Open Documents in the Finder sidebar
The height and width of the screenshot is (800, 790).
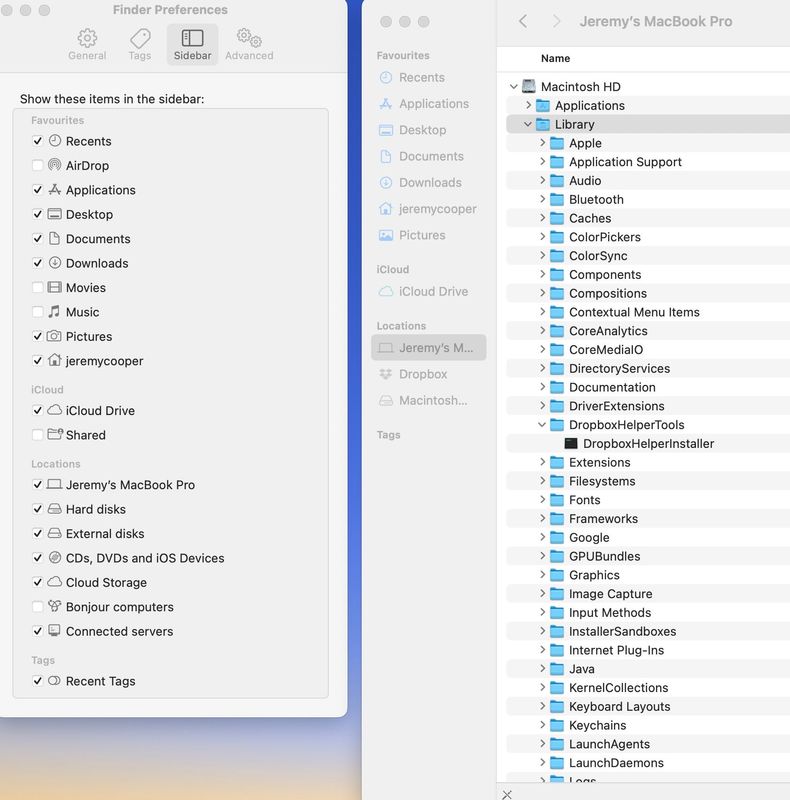pyautogui.click(x=429, y=156)
